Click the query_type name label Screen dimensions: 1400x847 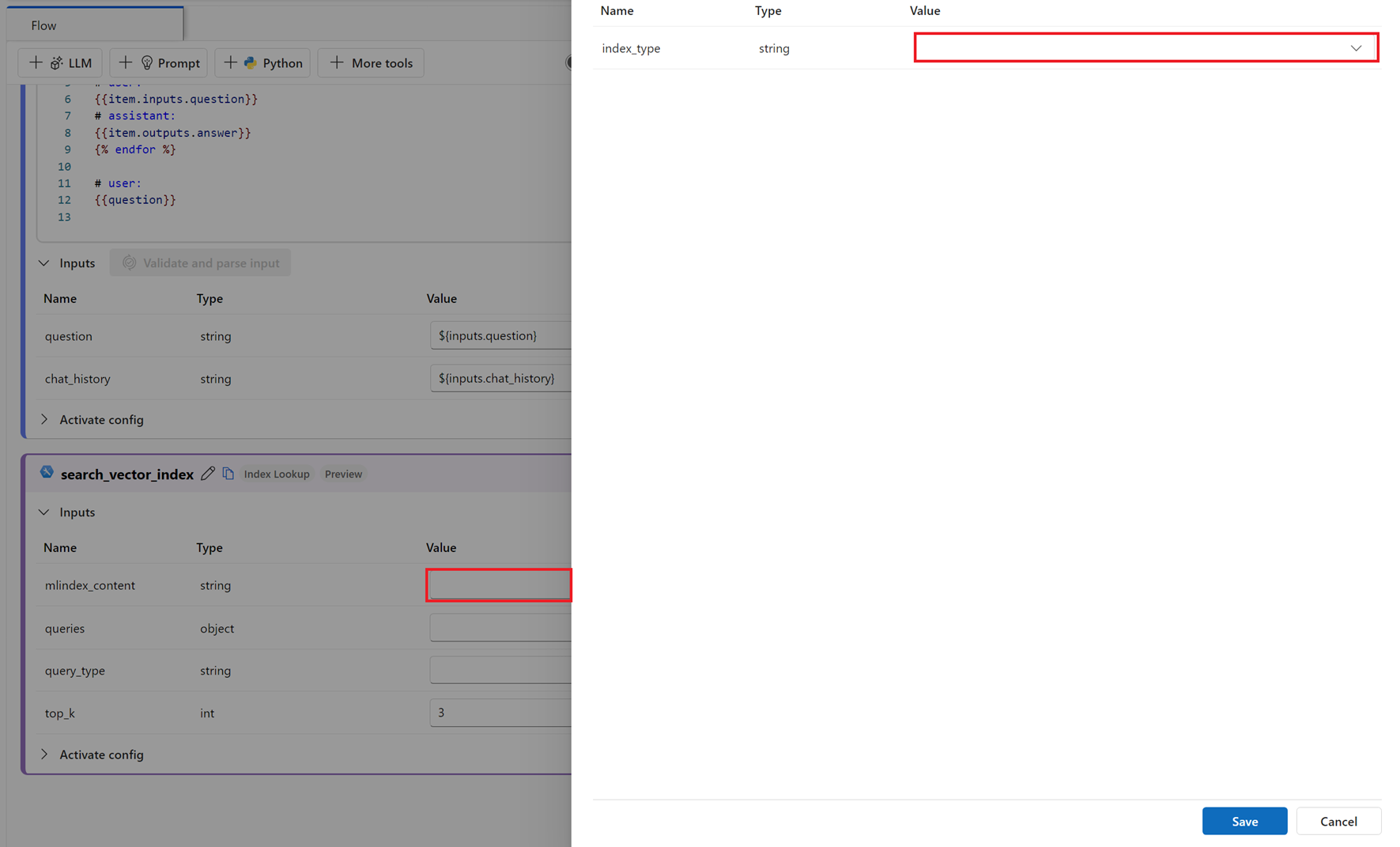(x=75, y=671)
